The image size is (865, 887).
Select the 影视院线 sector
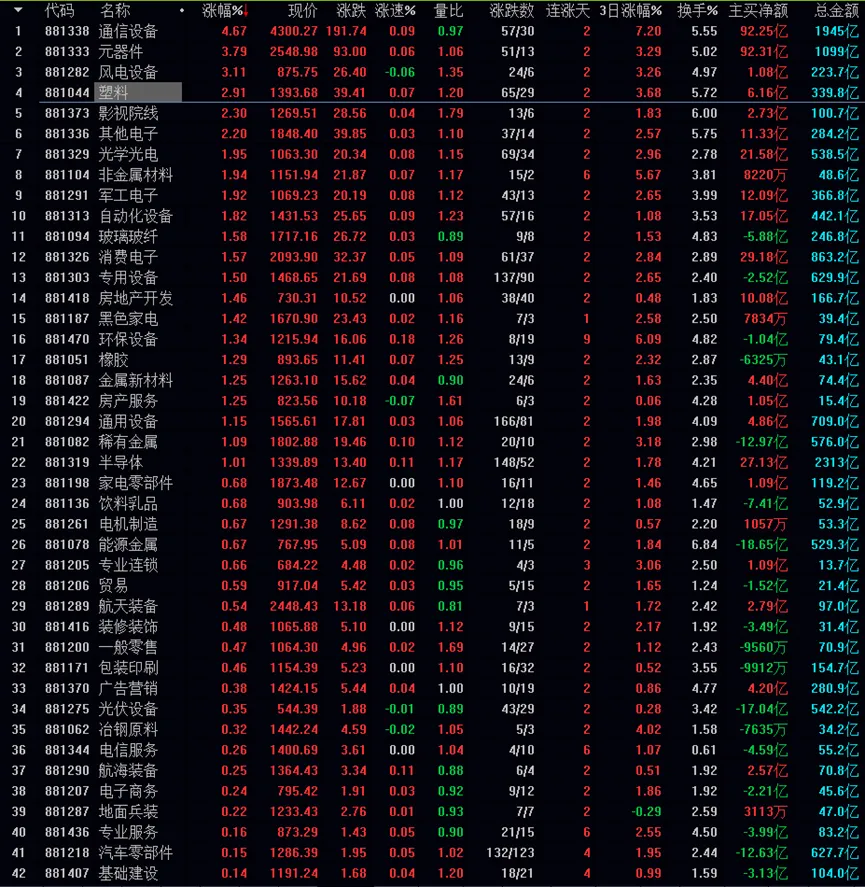(x=128, y=113)
